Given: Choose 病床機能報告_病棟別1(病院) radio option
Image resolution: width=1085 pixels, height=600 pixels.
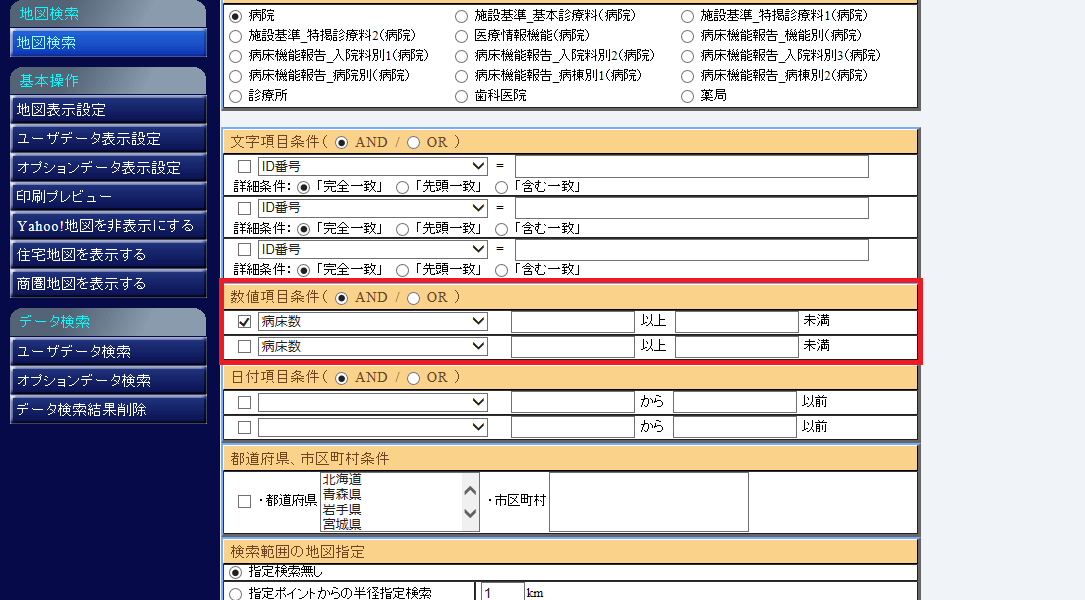Looking at the screenshot, I should point(462,76).
